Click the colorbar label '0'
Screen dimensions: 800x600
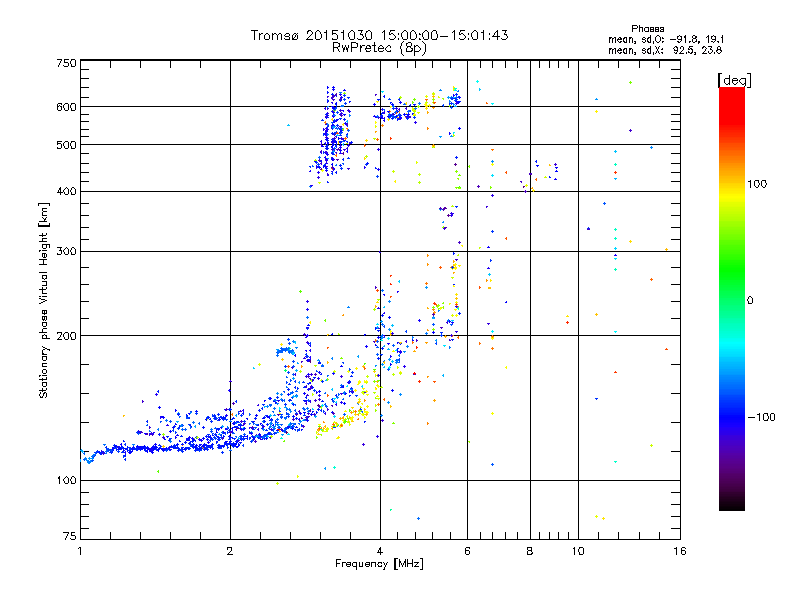coord(750,300)
